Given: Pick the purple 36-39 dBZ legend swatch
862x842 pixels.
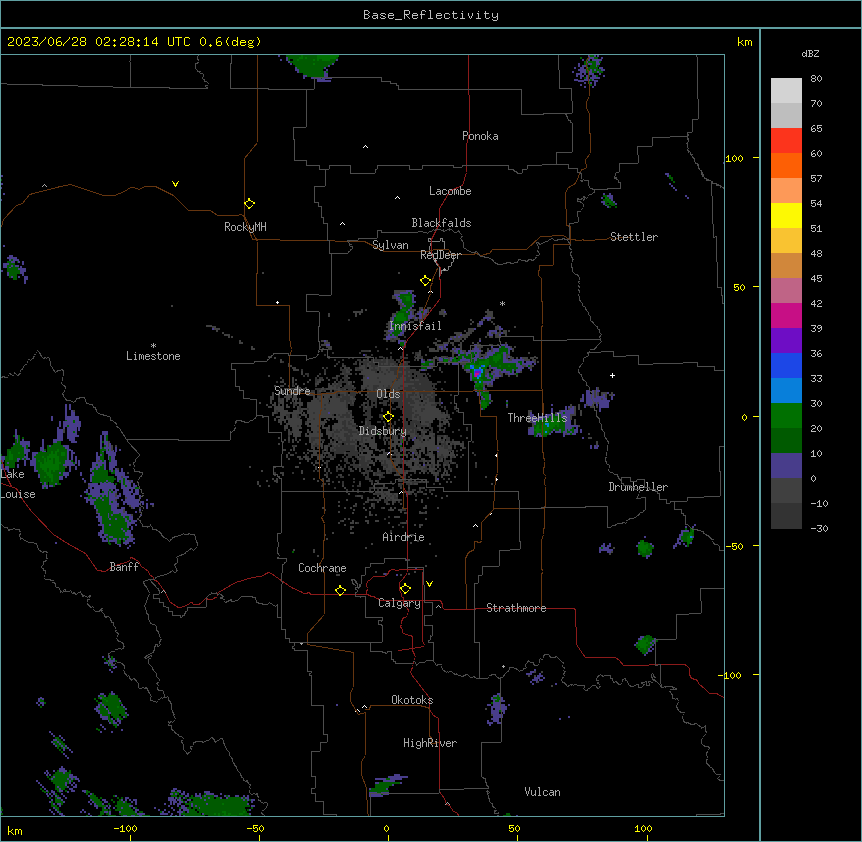Looking at the screenshot, I should (786, 341).
